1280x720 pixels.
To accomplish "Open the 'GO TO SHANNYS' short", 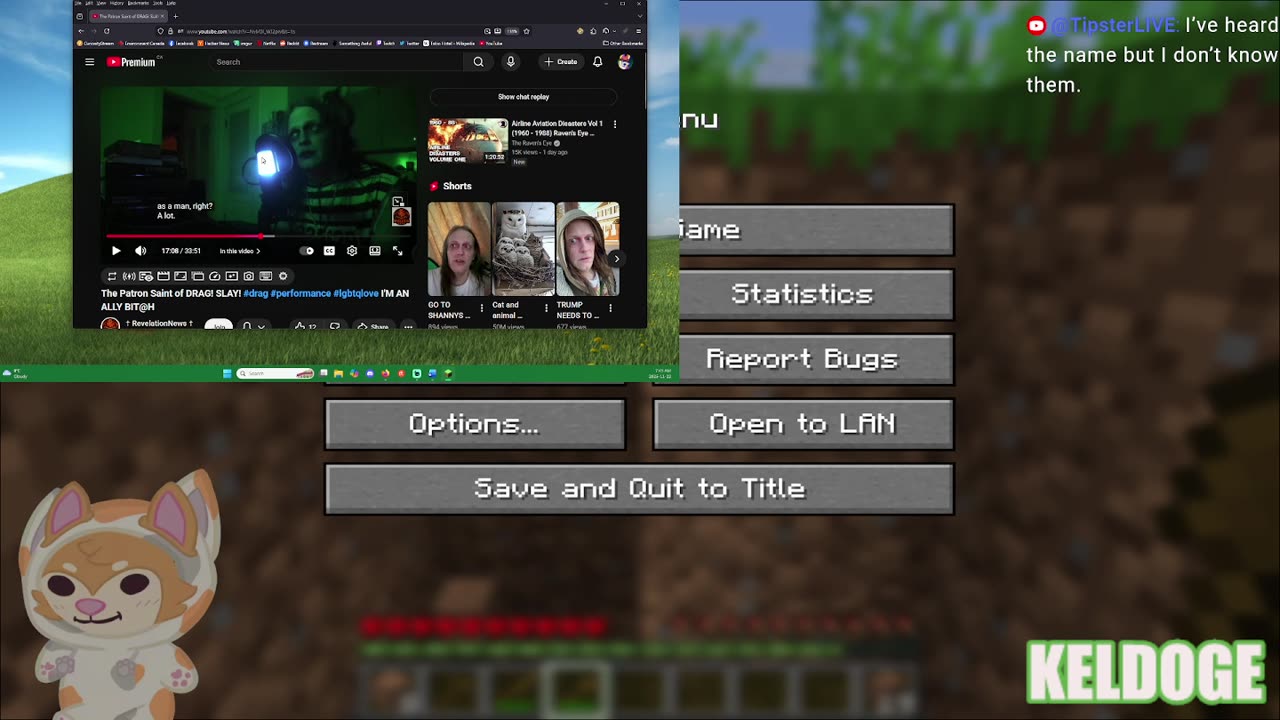I will 459,249.
